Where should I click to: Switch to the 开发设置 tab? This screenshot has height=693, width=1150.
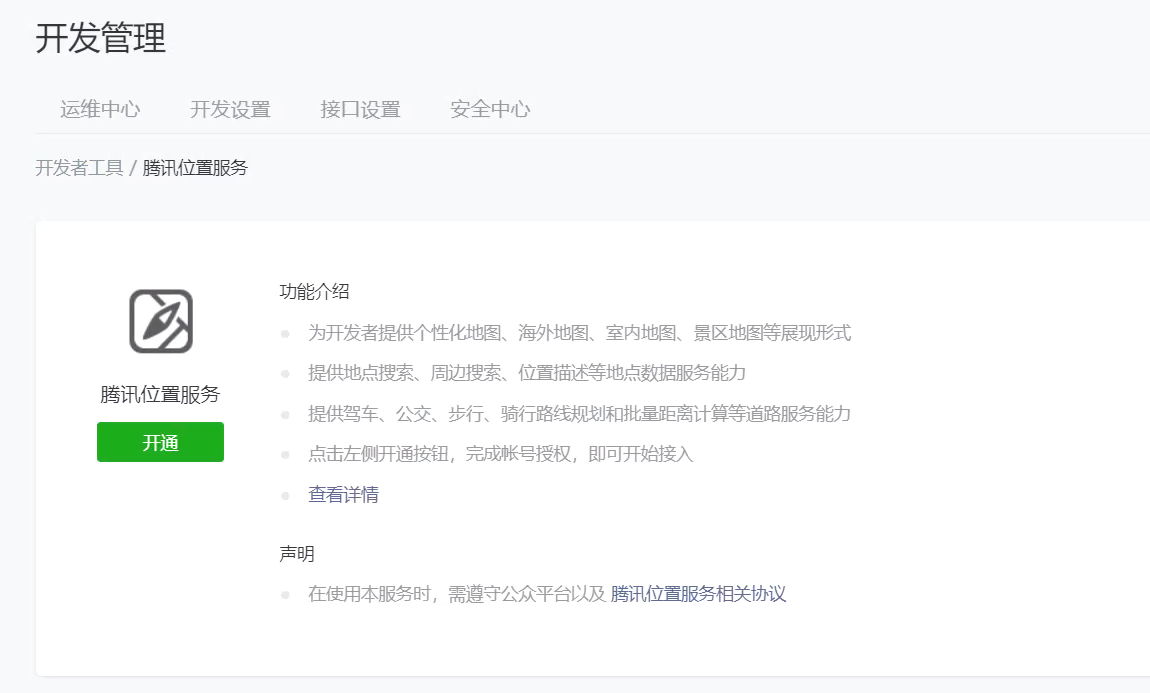230,109
